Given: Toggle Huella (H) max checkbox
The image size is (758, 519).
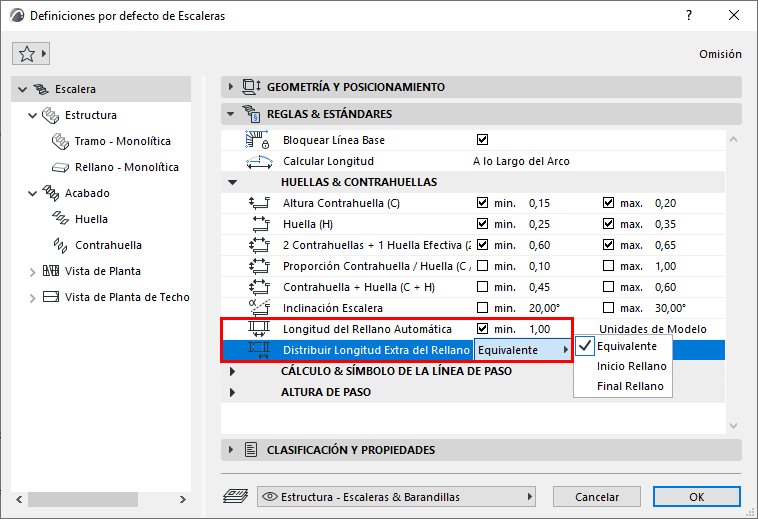Looking at the screenshot, I should coord(609,224).
